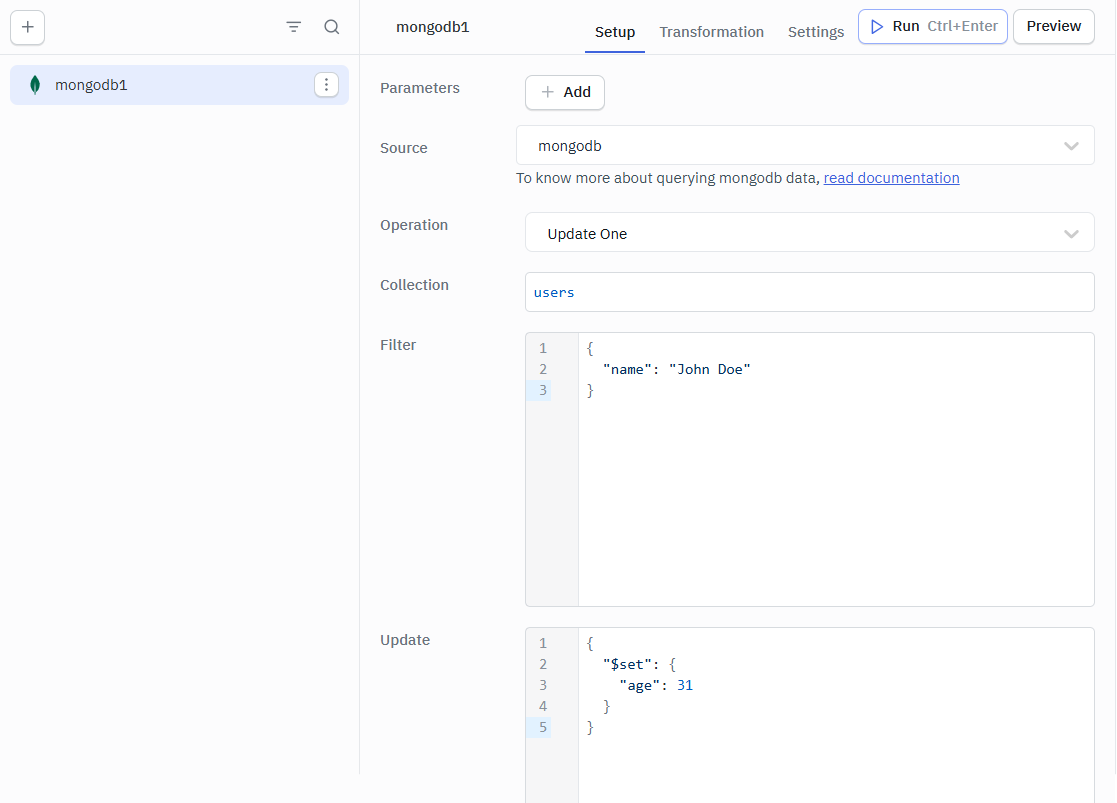Image resolution: width=1117 pixels, height=803 pixels.
Task: Open the read documentation link
Action: [891, 178]
